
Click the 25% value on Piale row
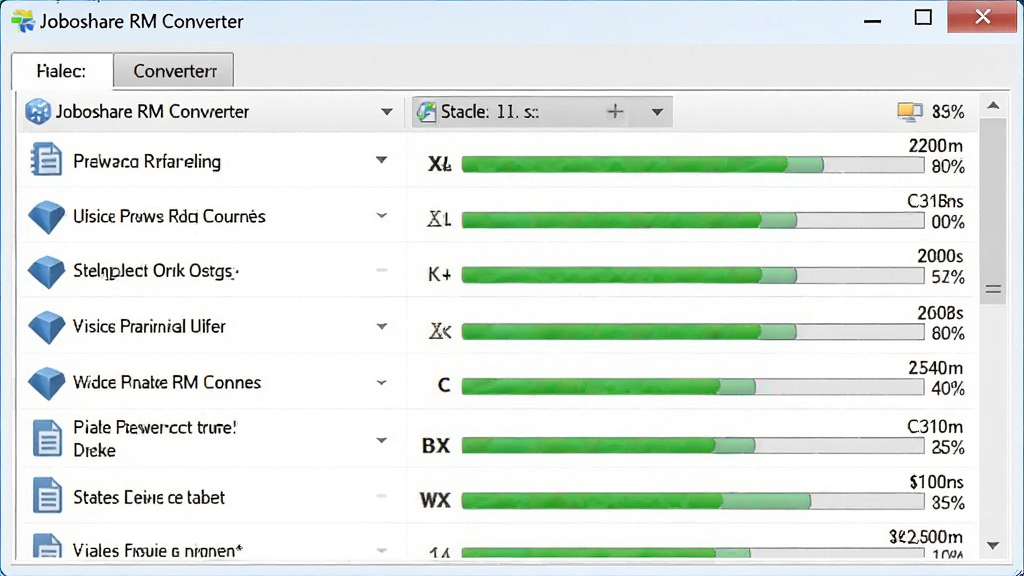(948, 447)
